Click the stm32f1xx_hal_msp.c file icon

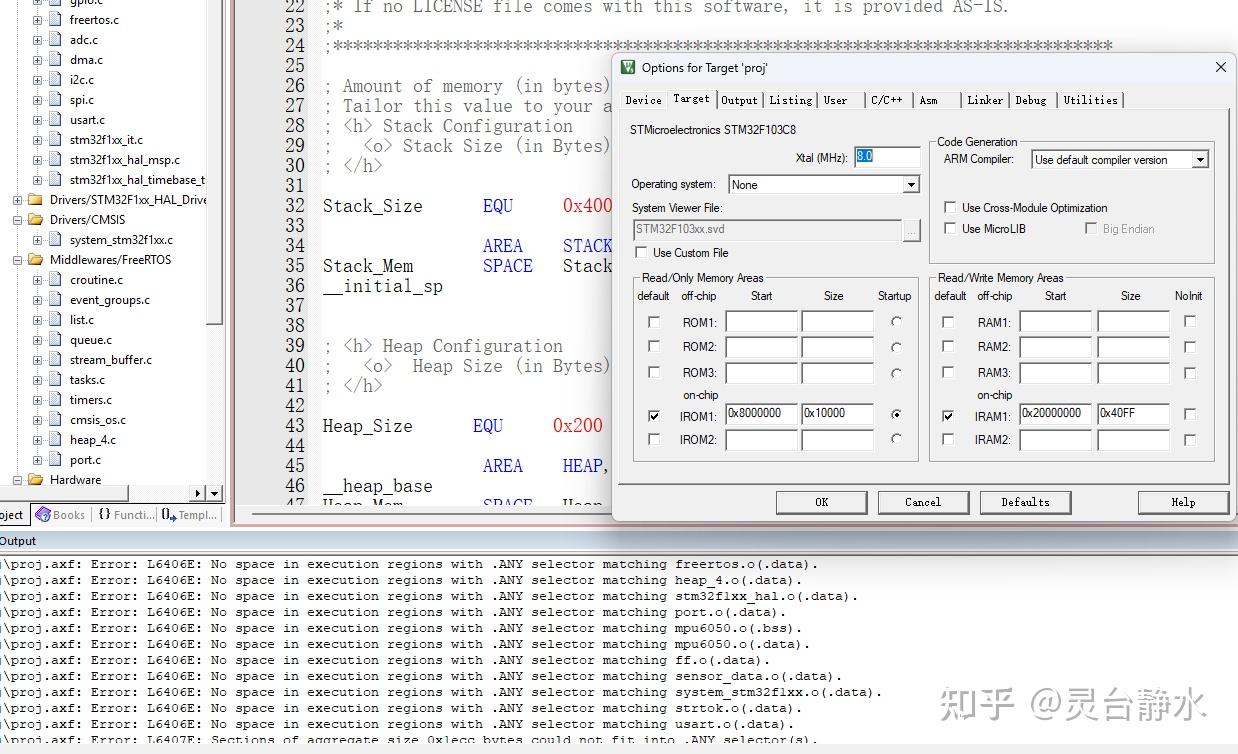click(x=55, y=160)
